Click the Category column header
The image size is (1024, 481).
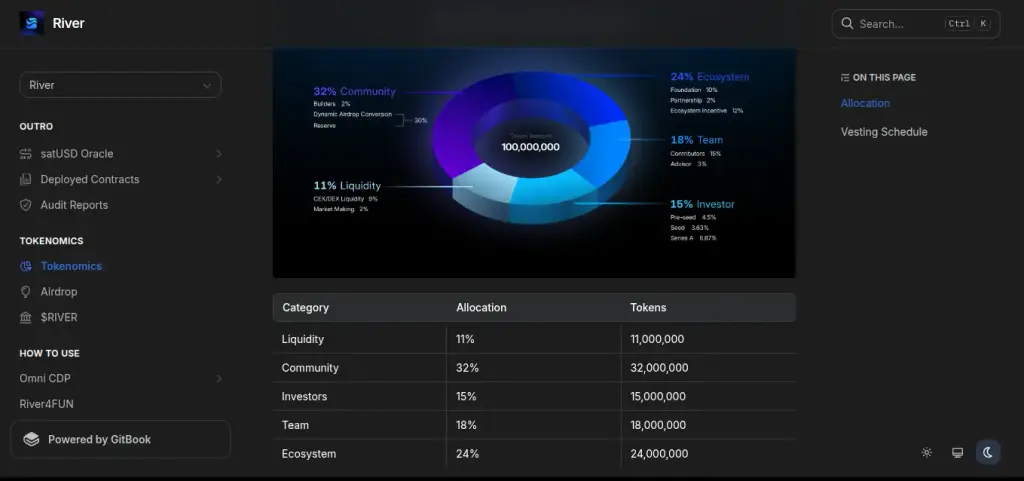pyautogui.click(x=306, y=307)
